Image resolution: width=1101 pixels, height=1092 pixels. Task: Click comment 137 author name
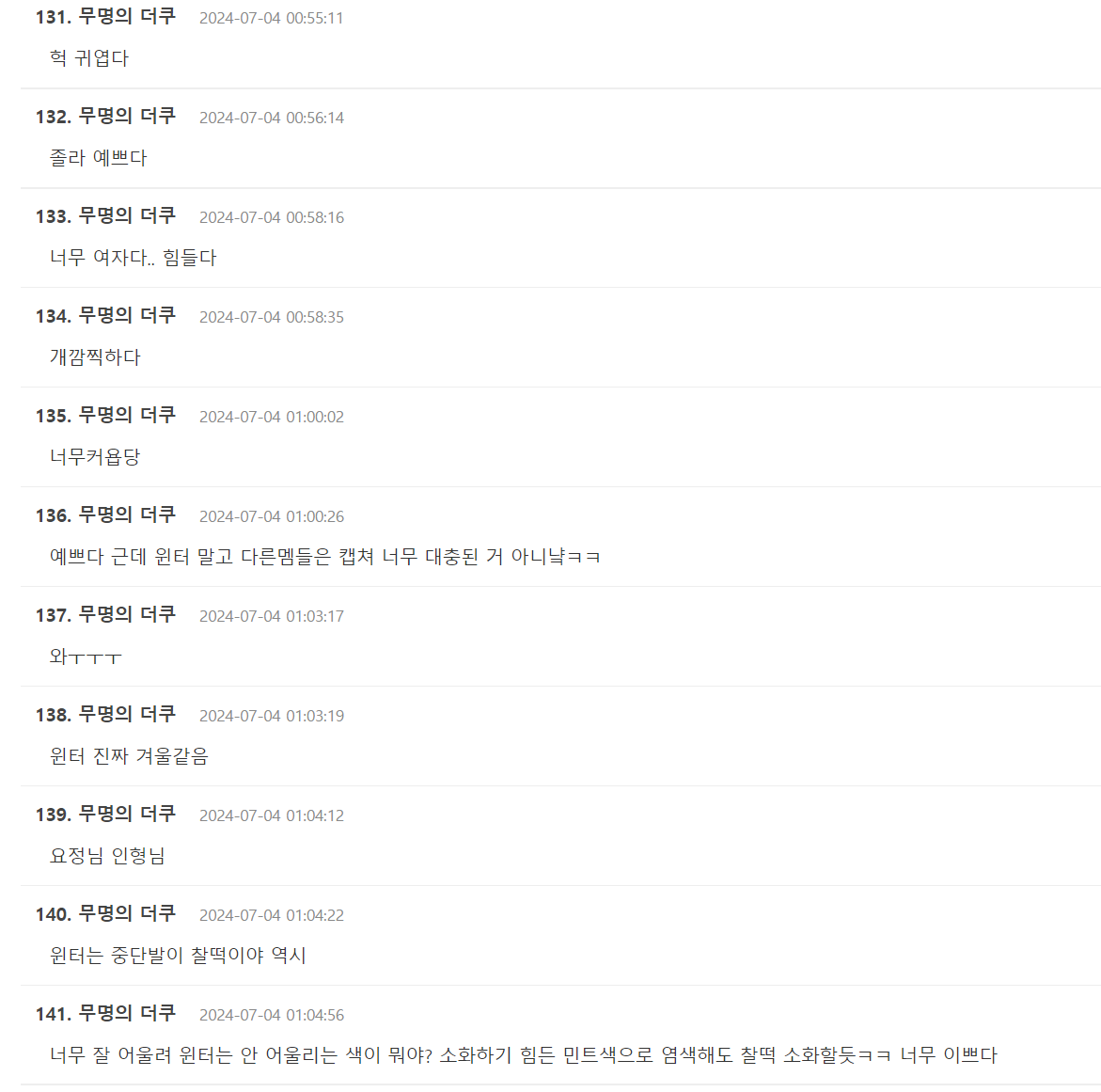[x=126, y=615]
